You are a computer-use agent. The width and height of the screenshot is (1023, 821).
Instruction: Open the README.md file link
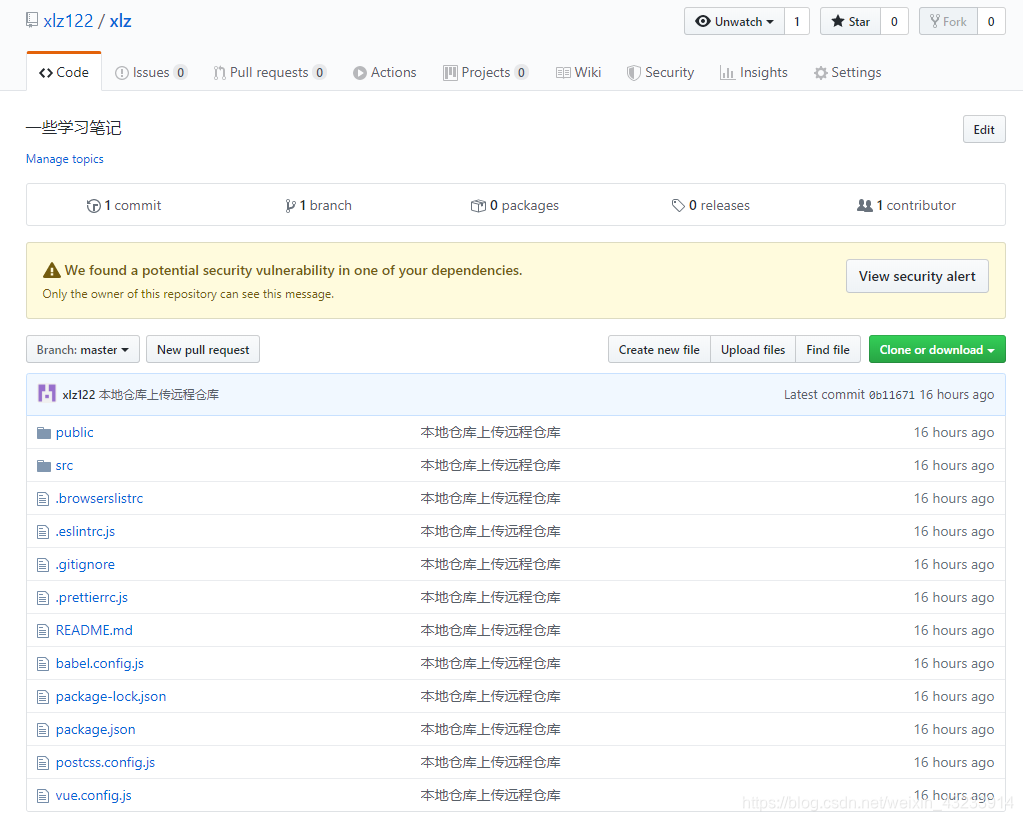(94, 630)
